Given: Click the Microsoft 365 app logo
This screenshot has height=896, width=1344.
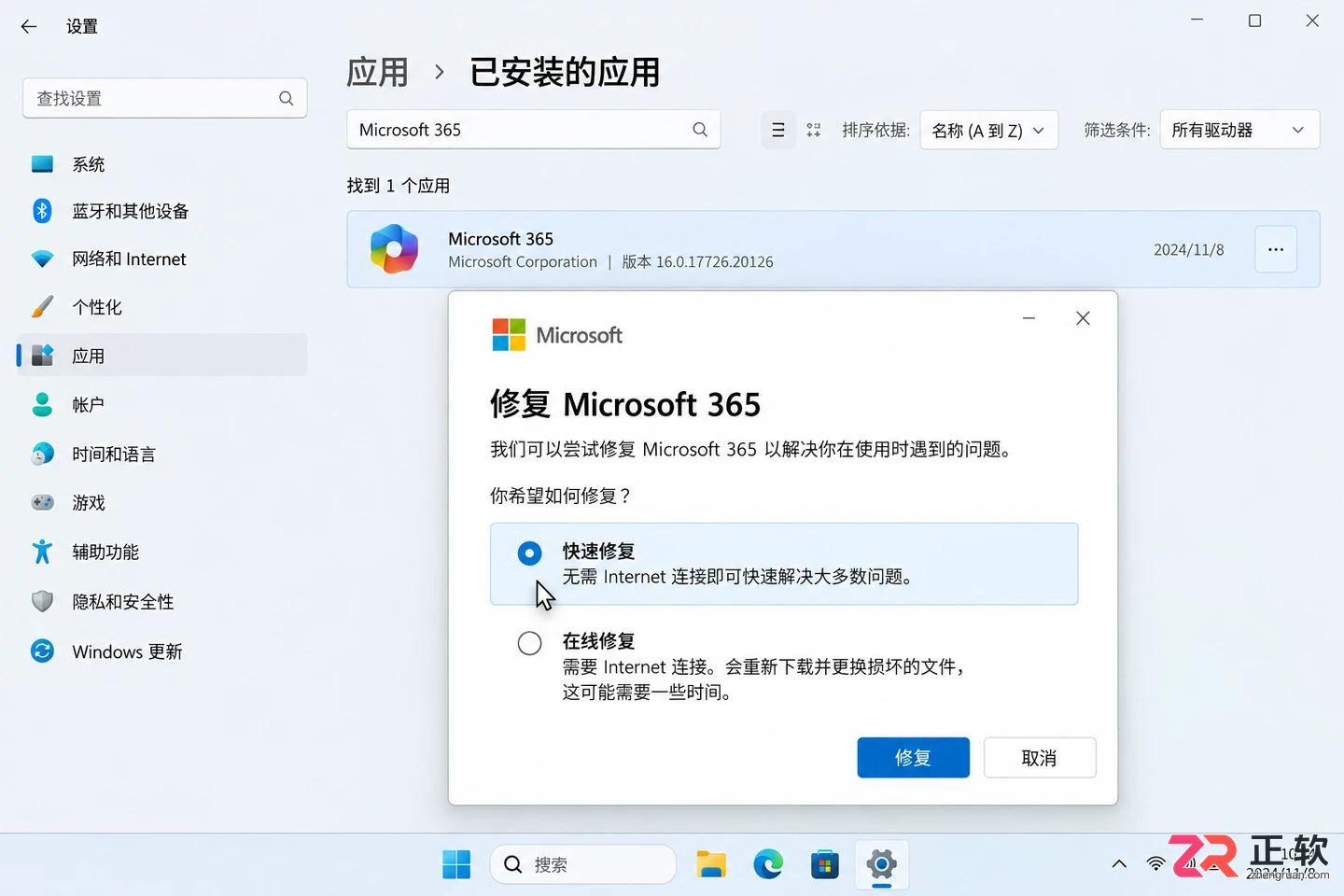Looking at the screenshot, I should pyautogui.click(x=394, y=249).
